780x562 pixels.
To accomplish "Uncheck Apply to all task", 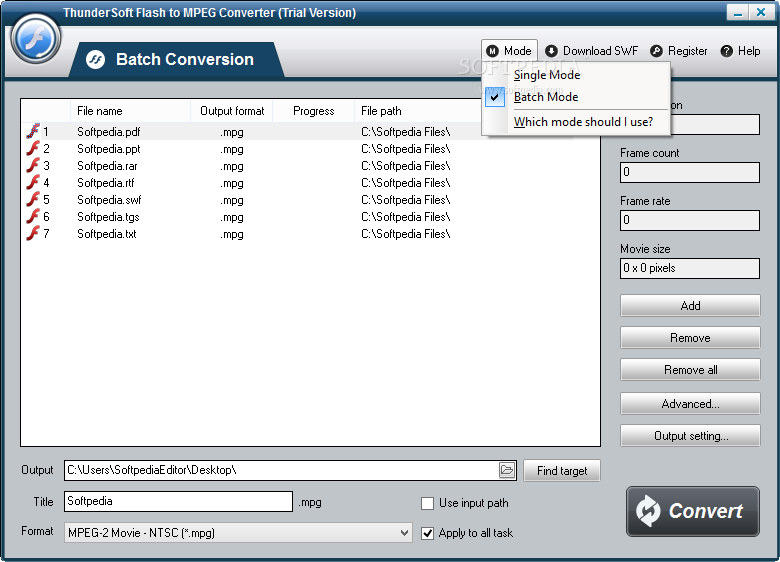I will click(x=427, y=534).
